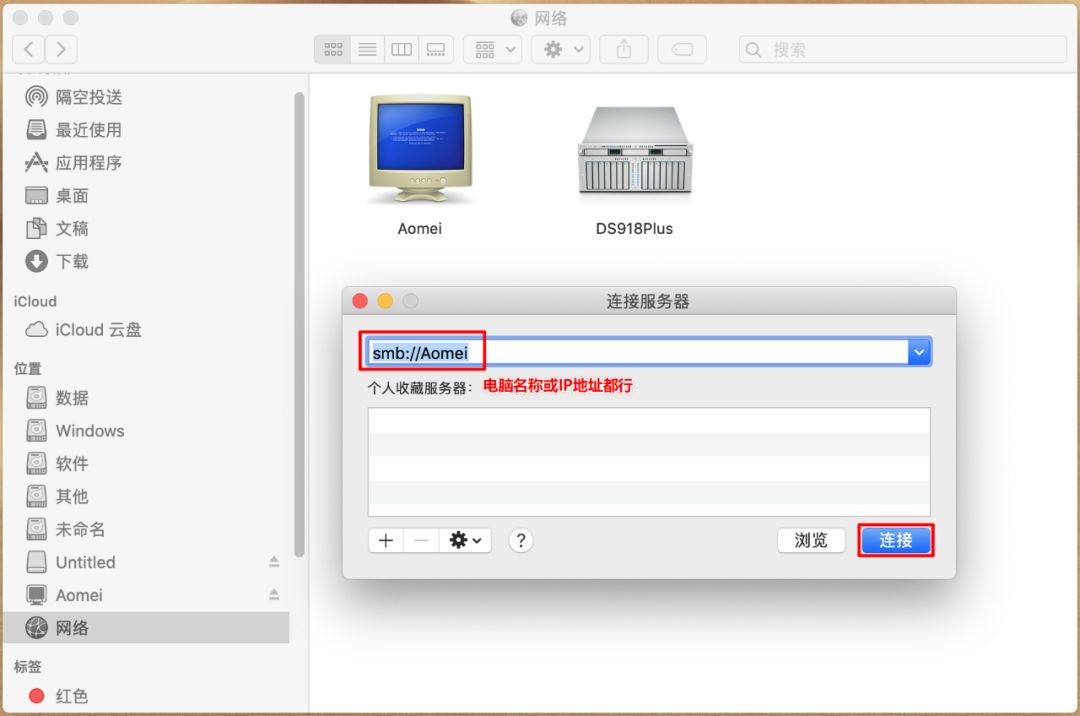Switch Finder to icon view
The width and height of the screenshot is (1080, 716).
[333, 50]
